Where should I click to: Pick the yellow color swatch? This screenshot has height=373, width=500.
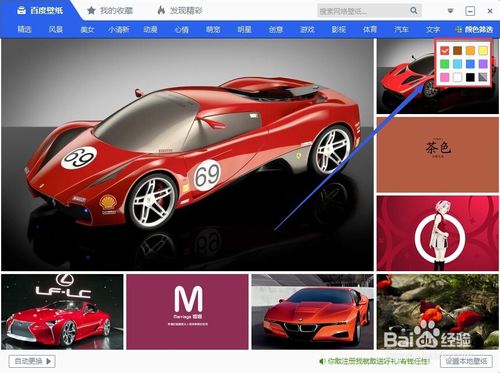tap(483, 50)
